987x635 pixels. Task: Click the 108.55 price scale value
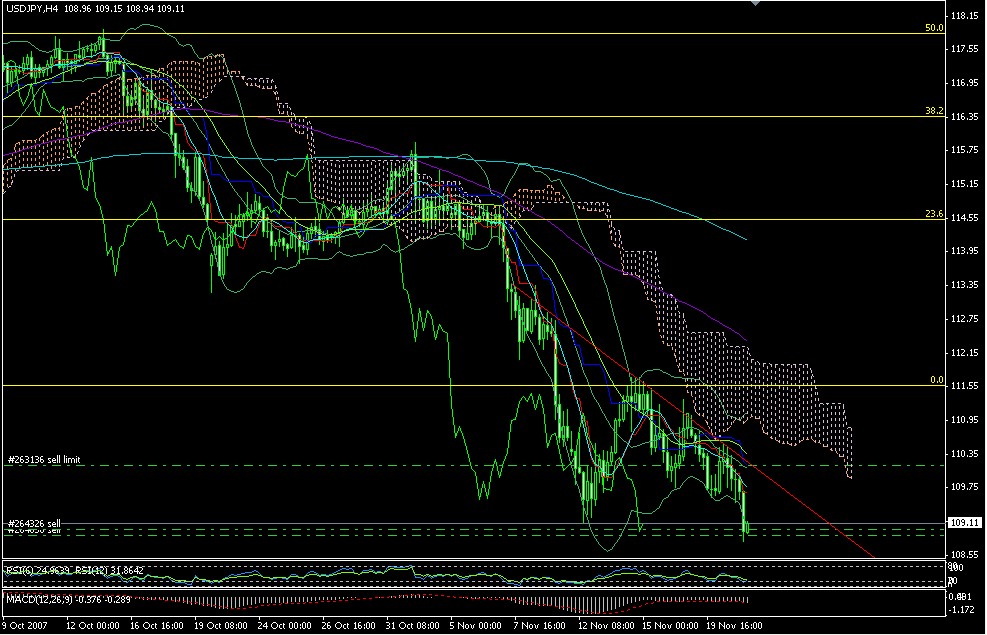(965, 555)
